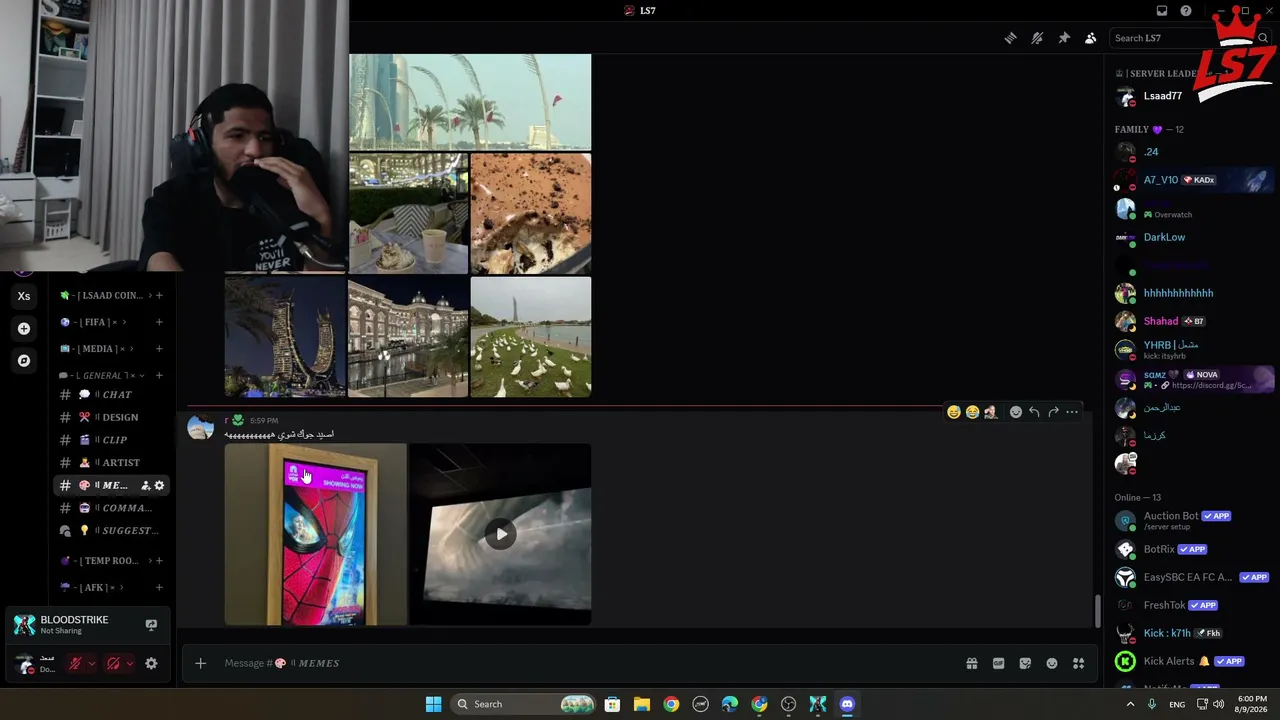Open the night towers photo
This screenshot has width=1280, height=720.
[285, 337]
